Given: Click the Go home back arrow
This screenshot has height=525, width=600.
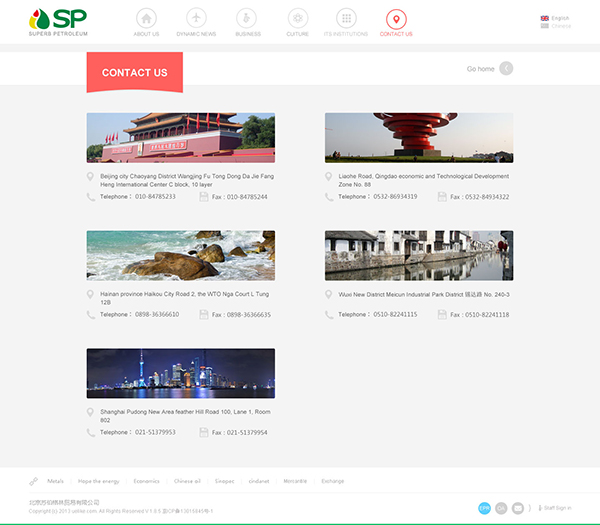Looking at the screenshot, I should [506, 69].
